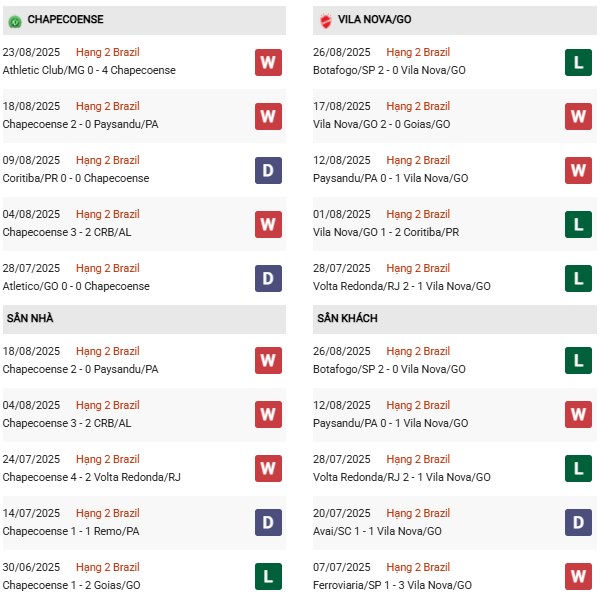Click the Paysandu/PA 0 - 1 Vila Nova/GO result under Sân Khách
Viewport: 600px width, 600px height.
click(390, 423)
